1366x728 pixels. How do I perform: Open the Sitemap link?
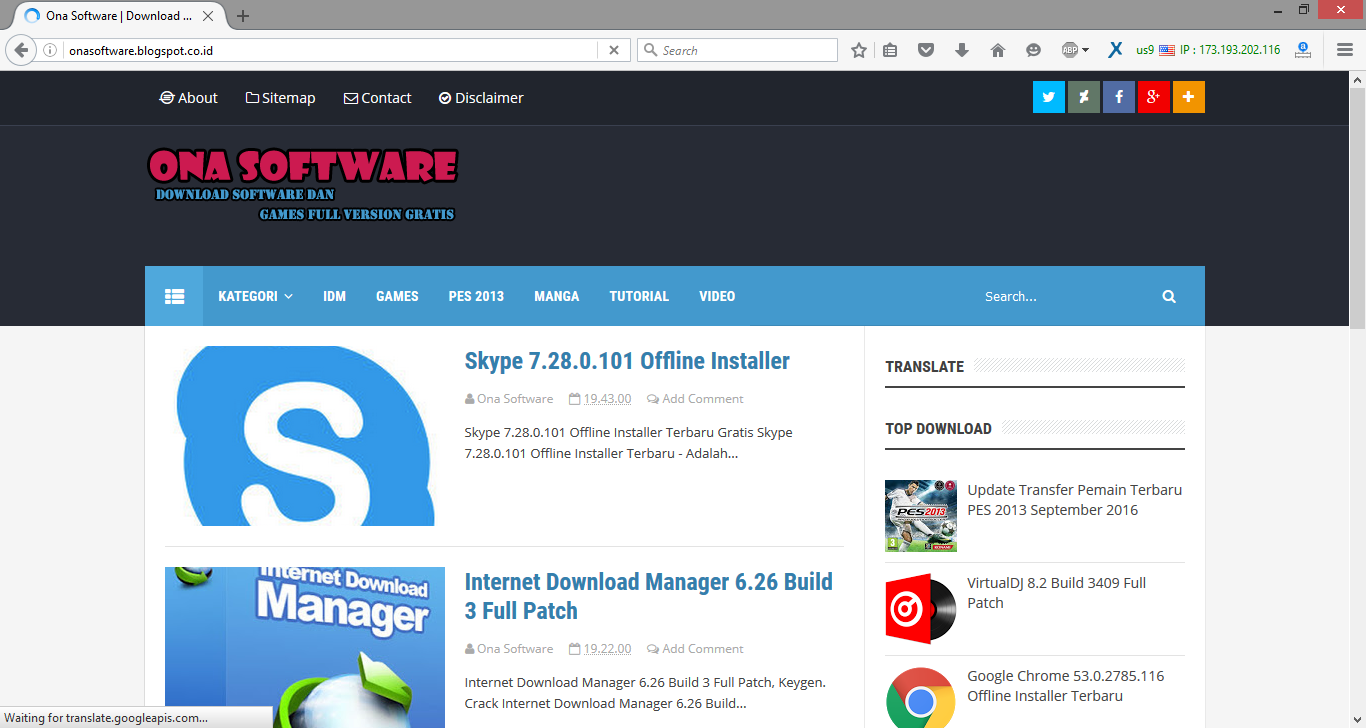[x=281, y=98]
